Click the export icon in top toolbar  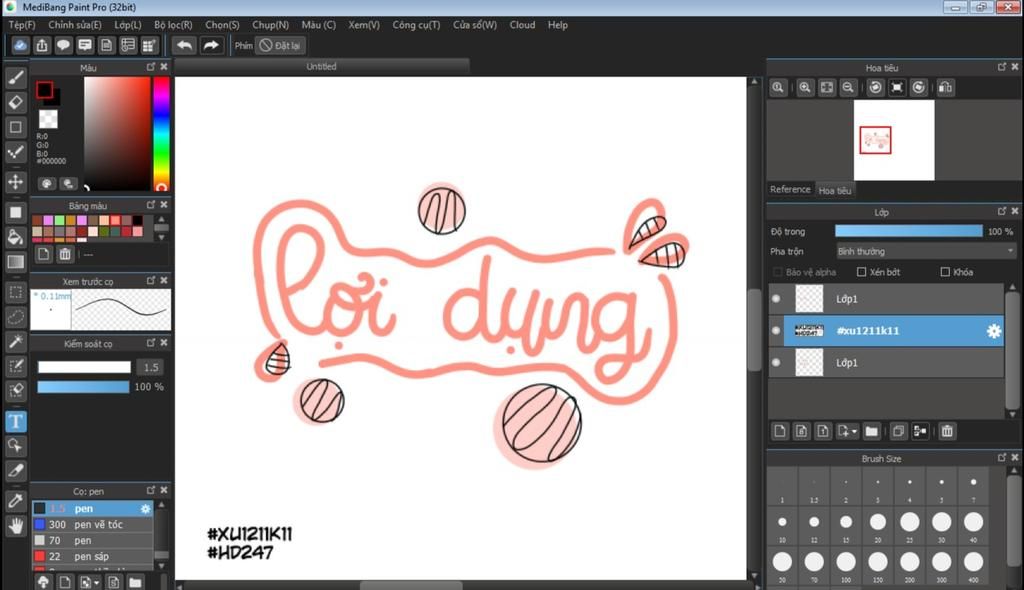(42, 45)
